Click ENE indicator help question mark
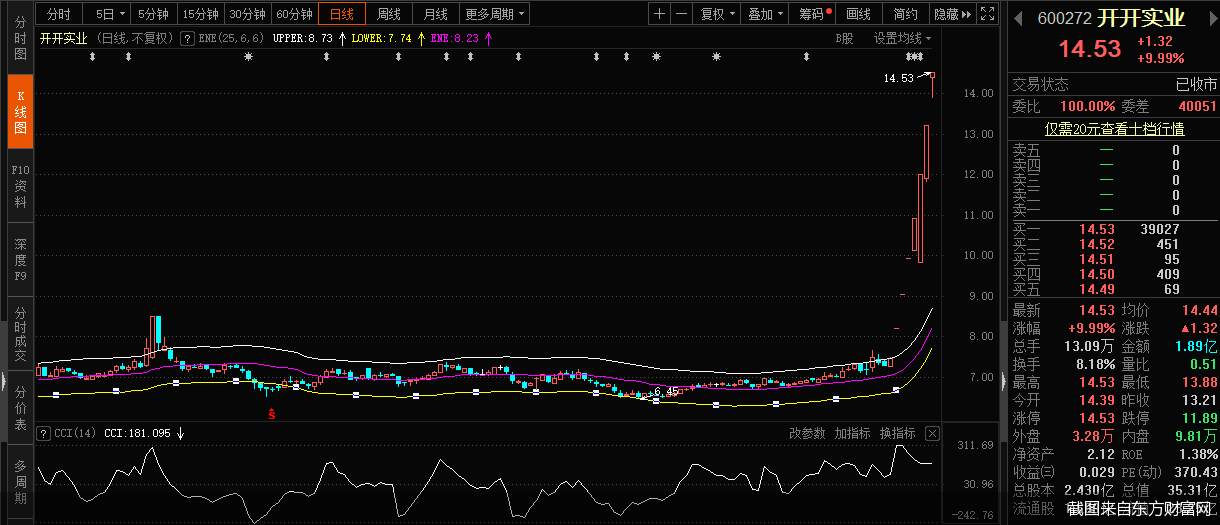The width and height of the screenshot is (1220, 525). click(186, 38)
